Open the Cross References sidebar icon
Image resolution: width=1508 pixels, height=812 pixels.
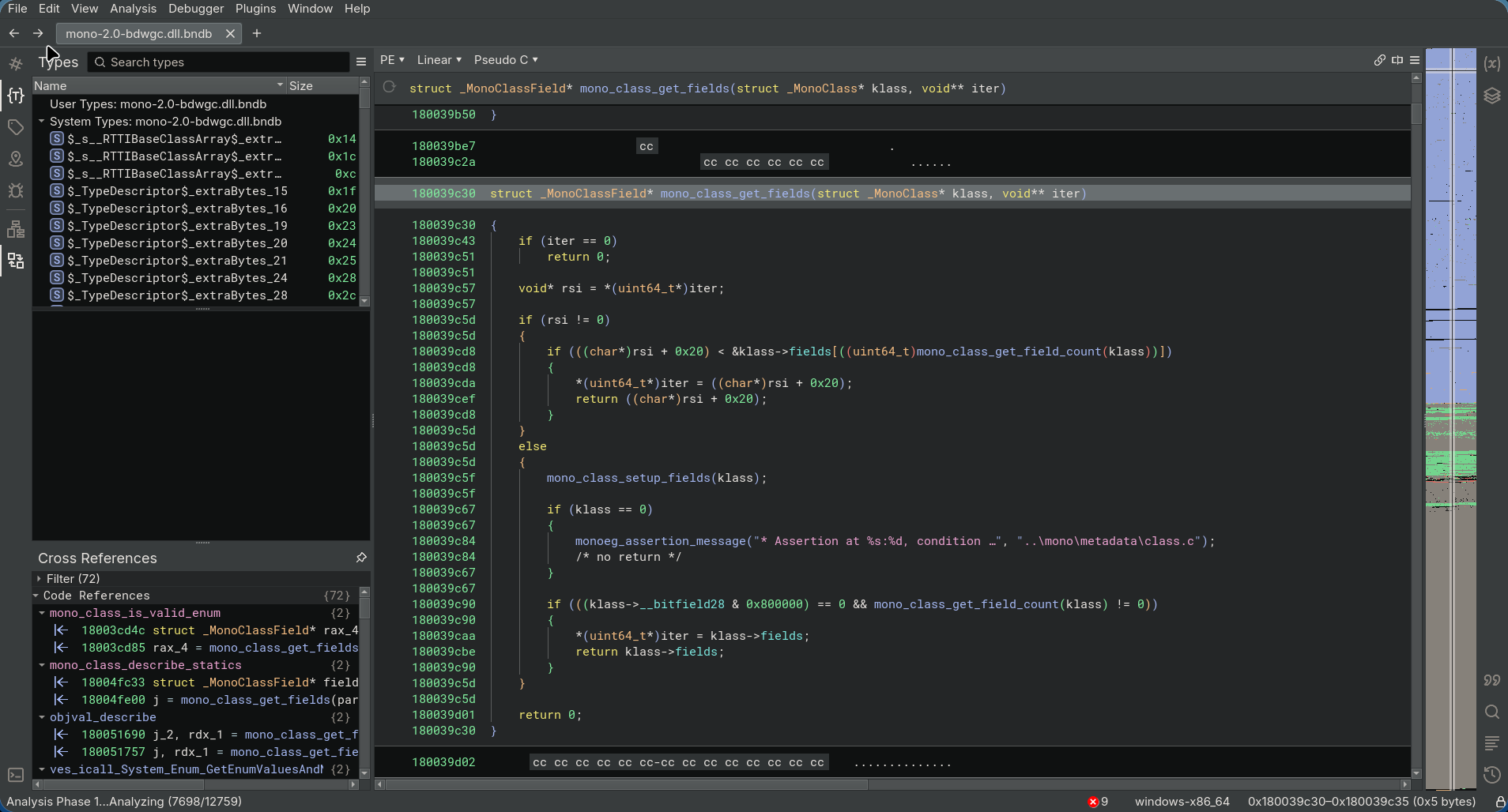(16, 261)
